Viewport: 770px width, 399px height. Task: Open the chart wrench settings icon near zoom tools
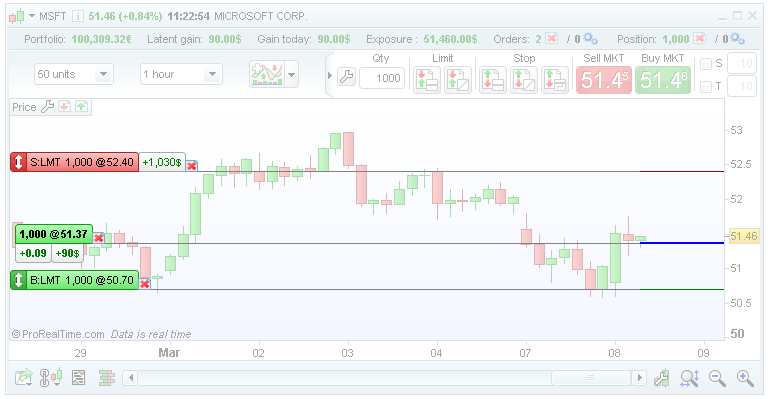click(x=662, y=378)
